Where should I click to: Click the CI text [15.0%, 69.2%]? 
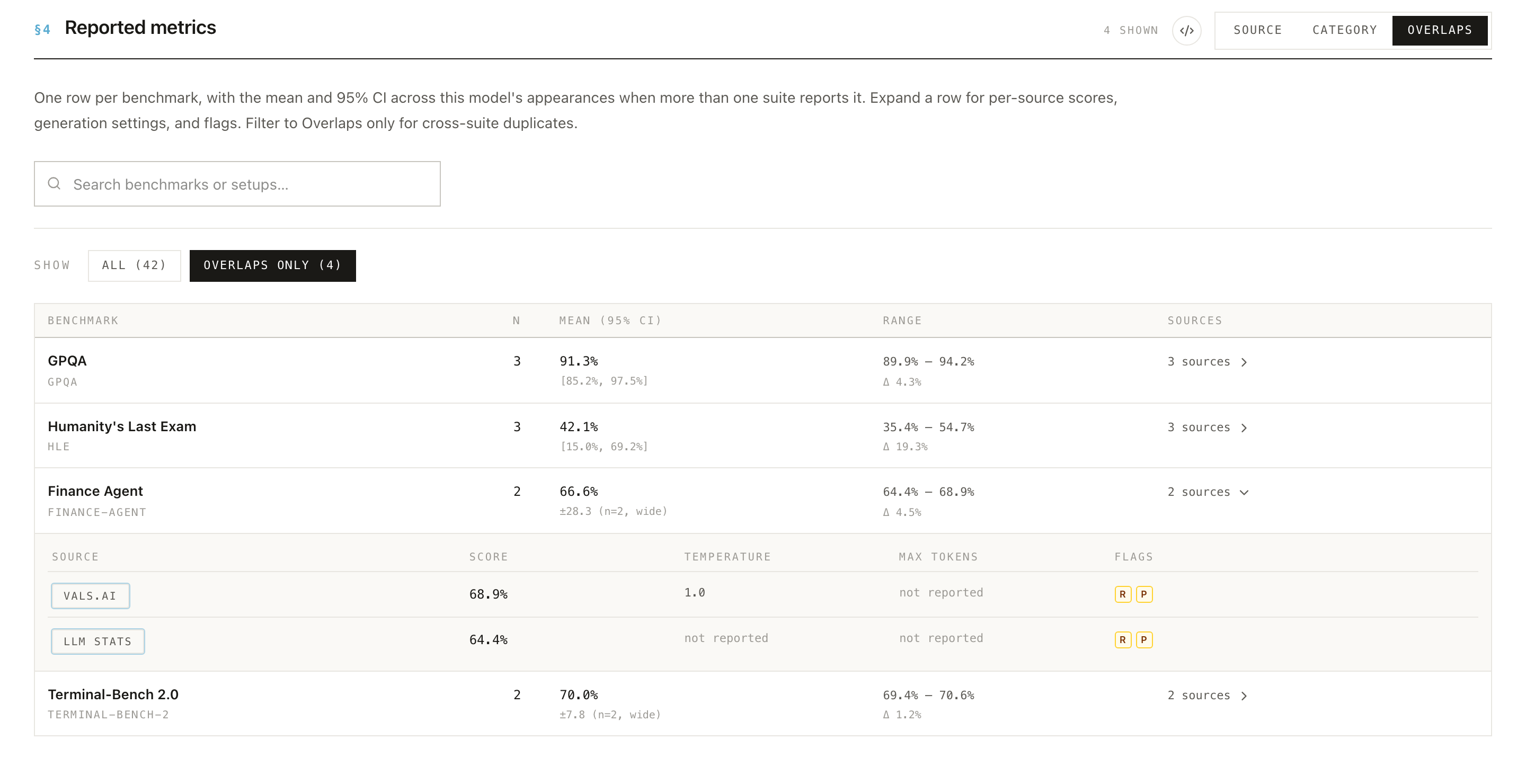pos(604,447)
